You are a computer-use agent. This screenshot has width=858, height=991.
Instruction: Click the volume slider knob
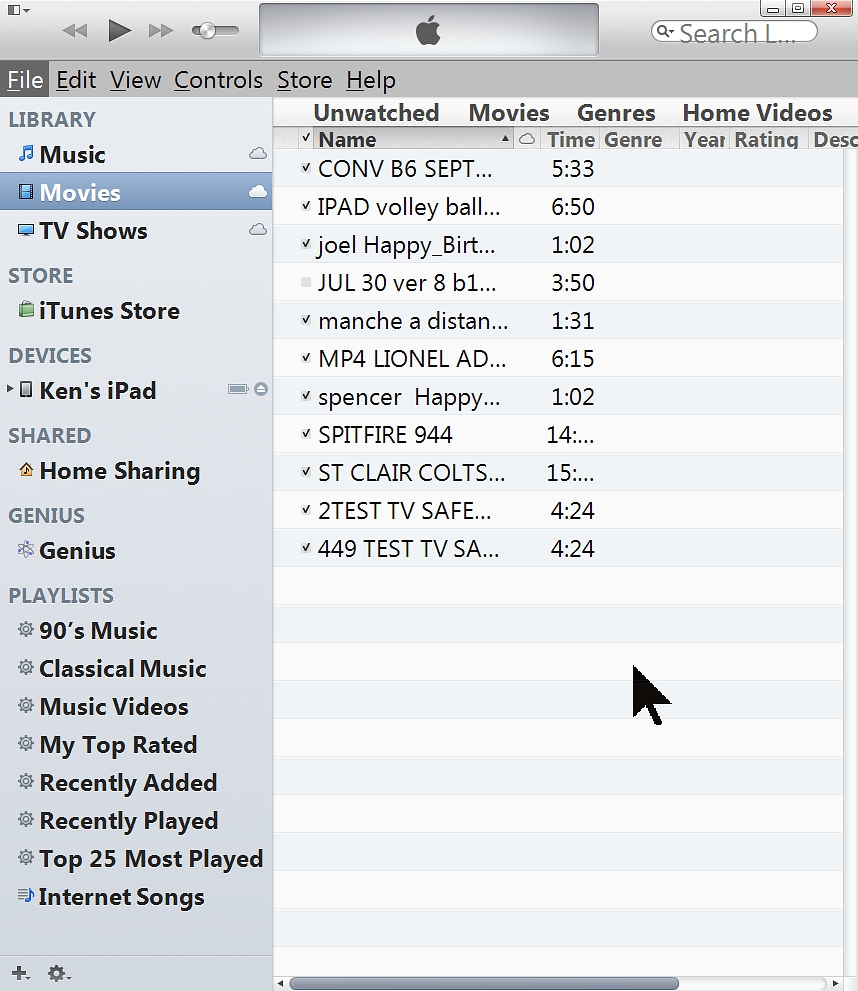(x=206, y=30)
